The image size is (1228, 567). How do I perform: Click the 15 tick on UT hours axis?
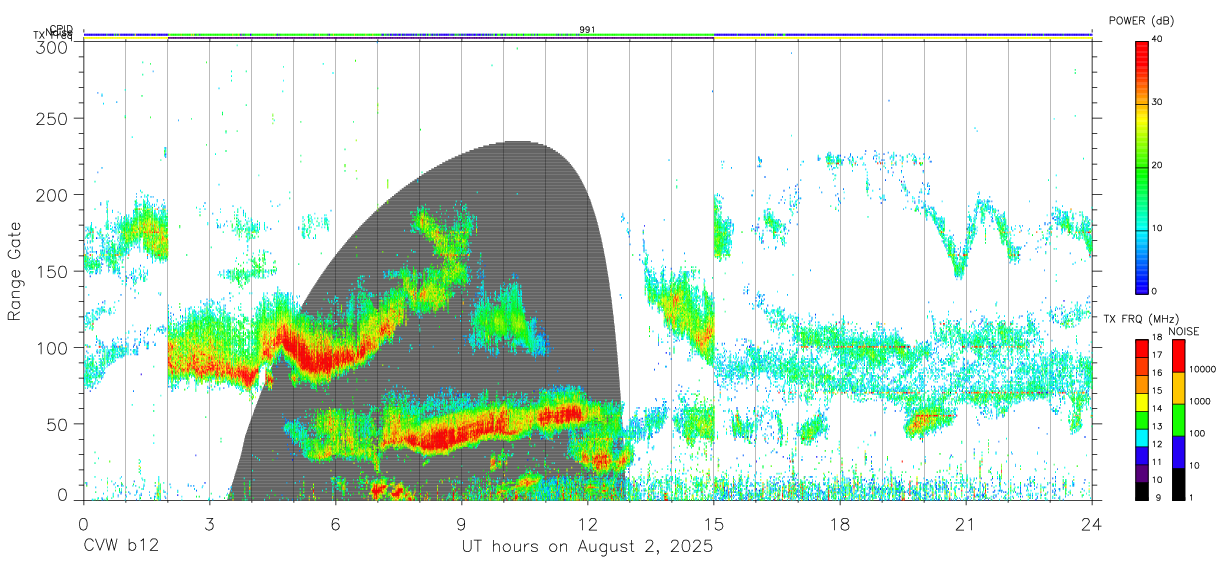(713, 523)
